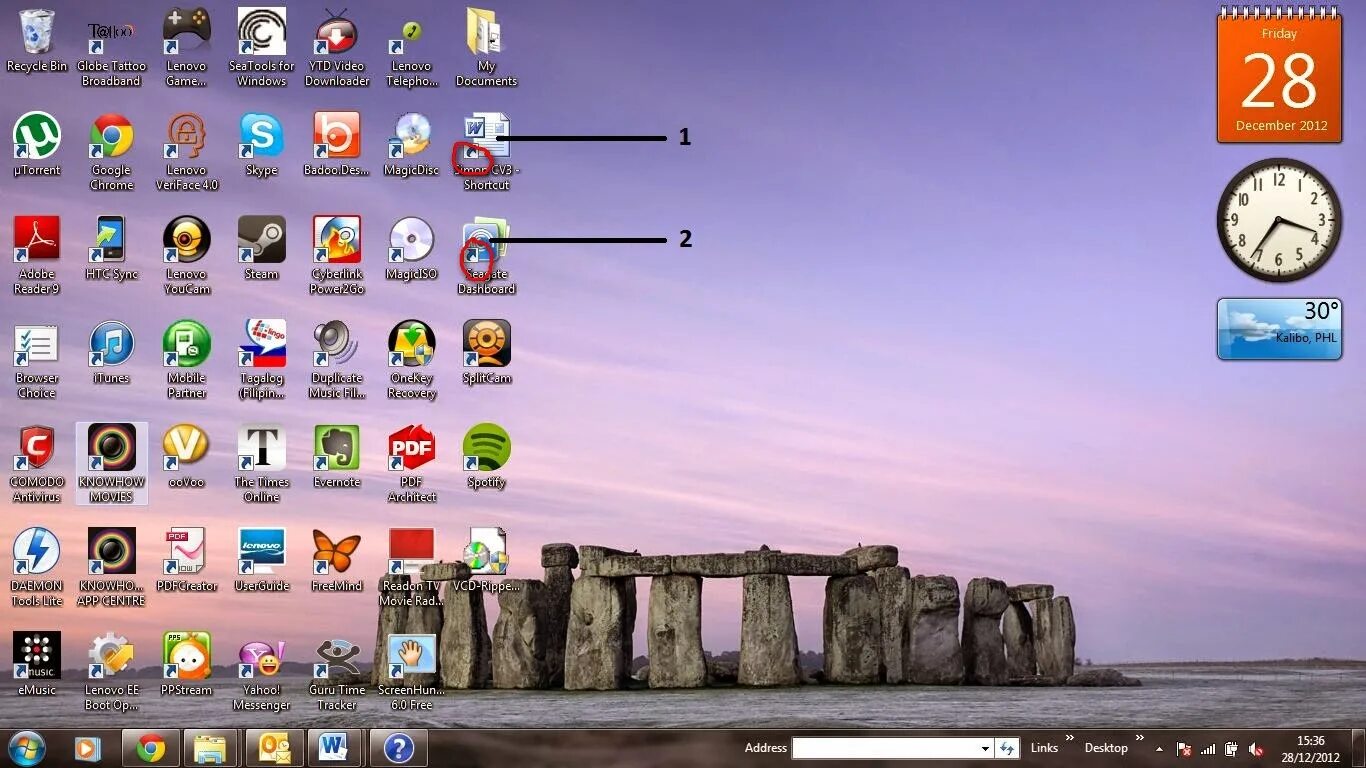Select the Guru Time Tracker icon
Viewport: 1366px width, 768px height.
coord(337,656)
